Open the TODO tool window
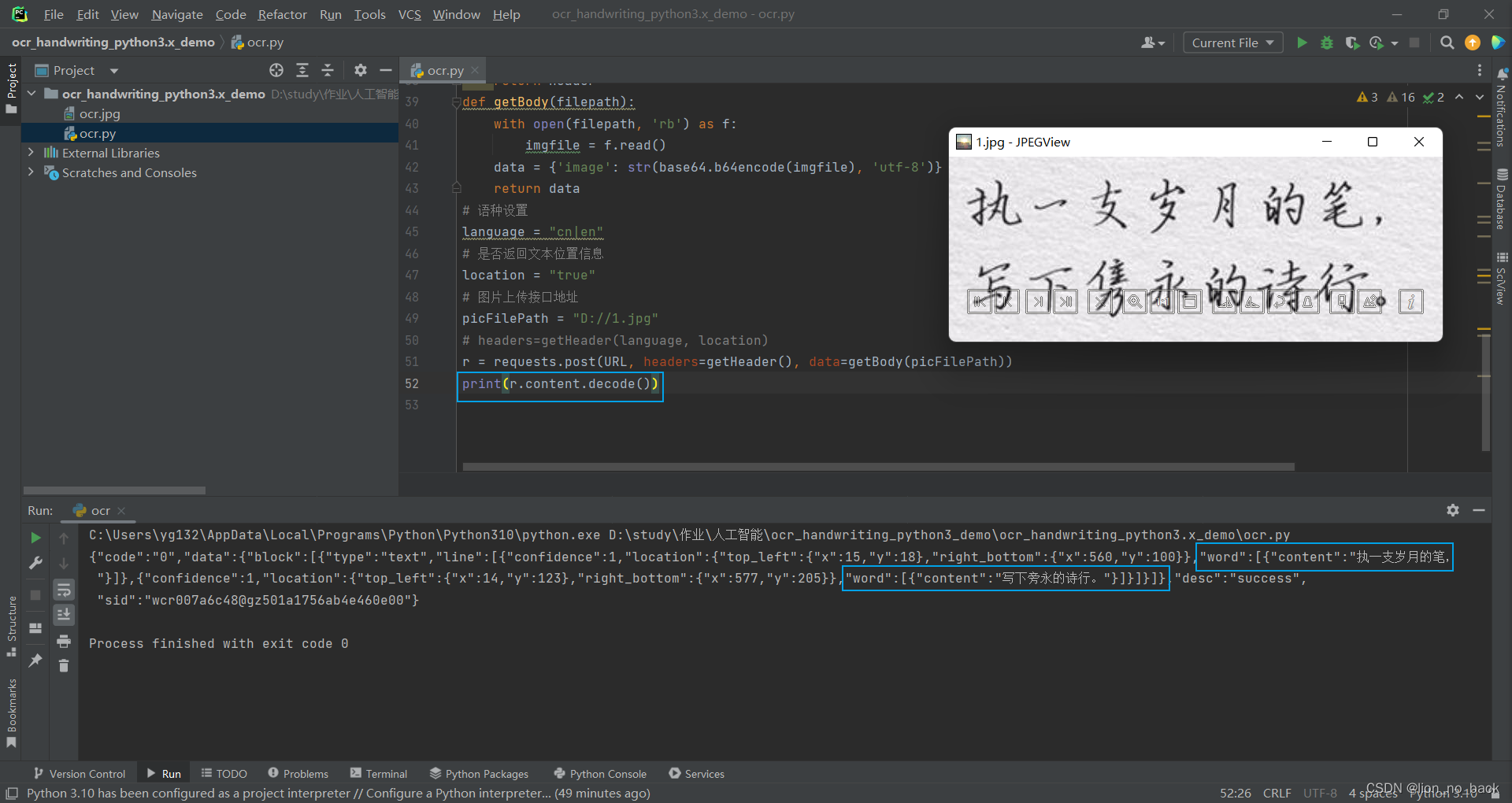Screen dimensions: 1512x803 (224, 774)
